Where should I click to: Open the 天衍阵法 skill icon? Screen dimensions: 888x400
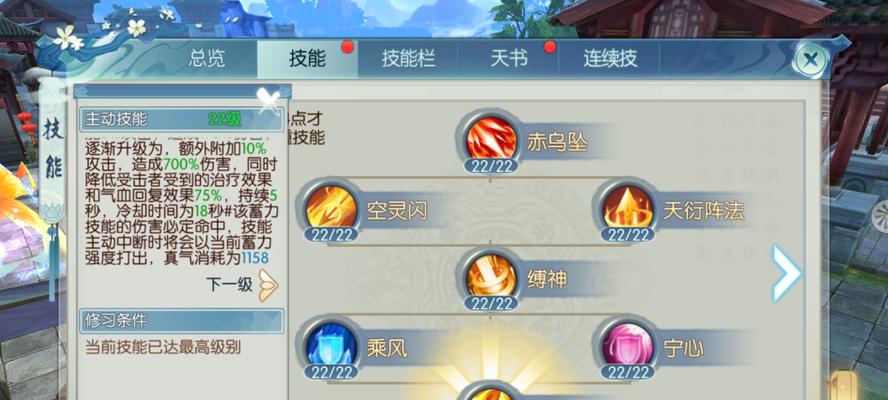627,209
